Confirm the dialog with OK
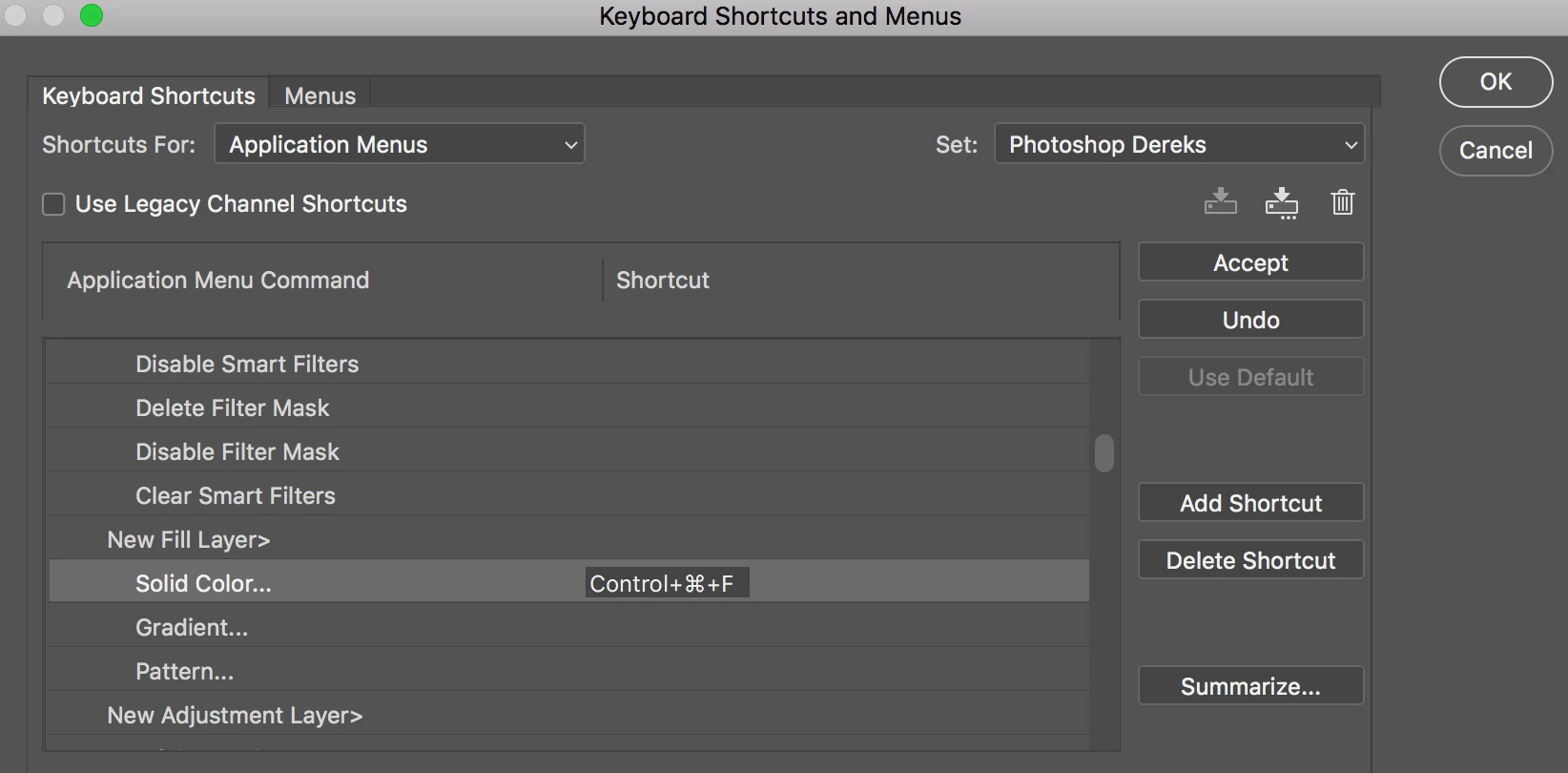Image resolution: width=1568 pixels, height=773 pixels. tap(1495, 82)
